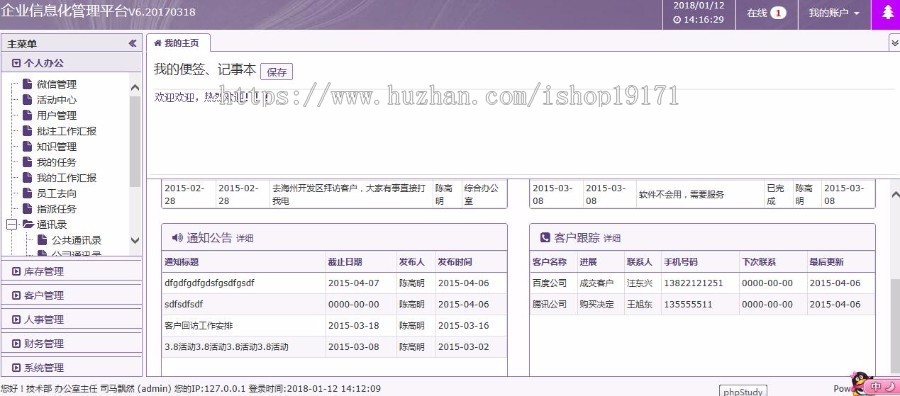The height and width of the screenshot is (396, 900).
Task: Click date 2018/01/12 in header
Action: 699,6
